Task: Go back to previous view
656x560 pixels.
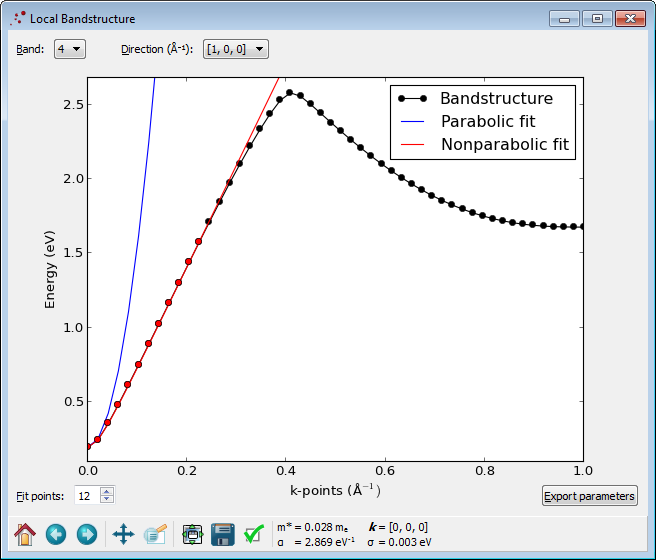Action: (56, 534)
